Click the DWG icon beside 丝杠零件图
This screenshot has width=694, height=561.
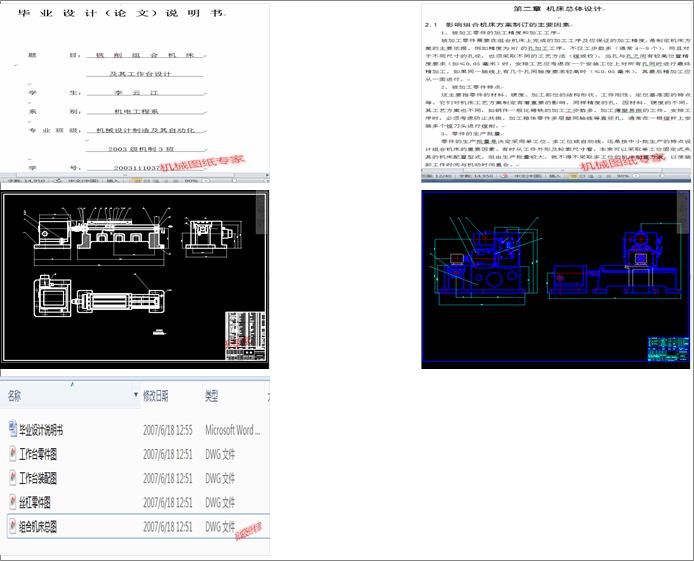coord(13,502)
